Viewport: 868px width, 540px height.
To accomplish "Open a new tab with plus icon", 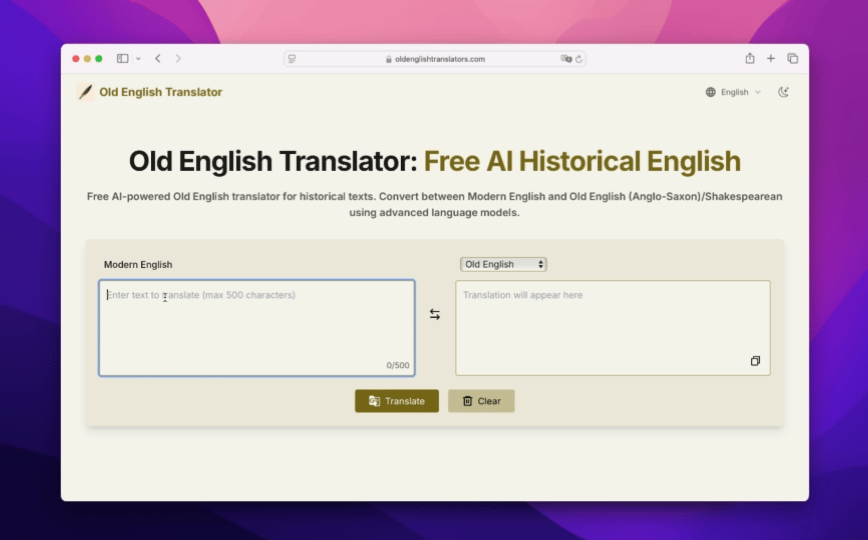I will tap(771, 58).
